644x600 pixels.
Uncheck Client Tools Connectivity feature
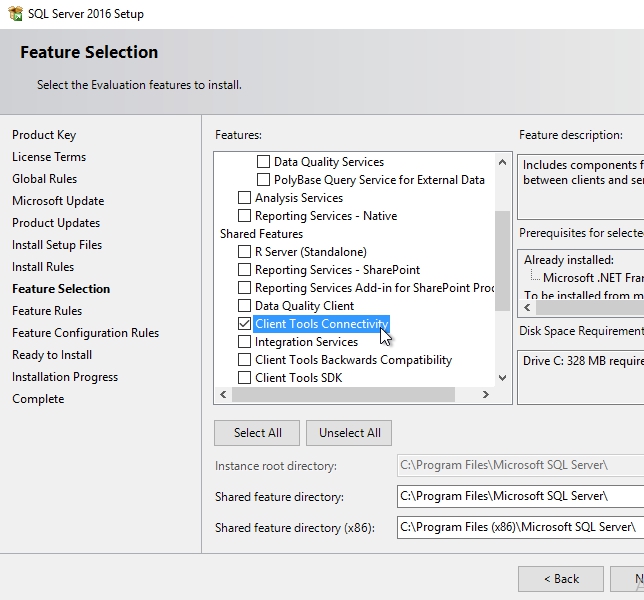coord(244,324)
